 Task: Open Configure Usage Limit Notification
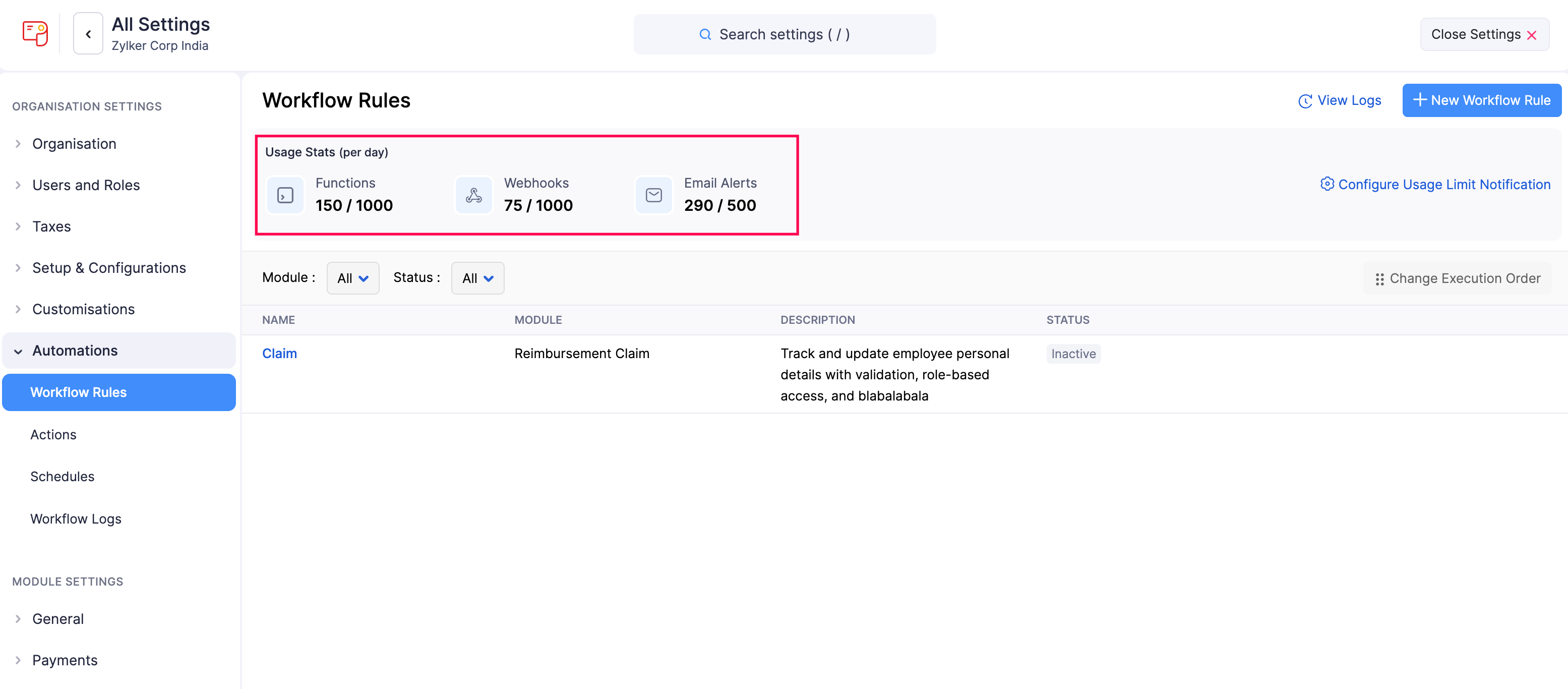pos(1435,184)
